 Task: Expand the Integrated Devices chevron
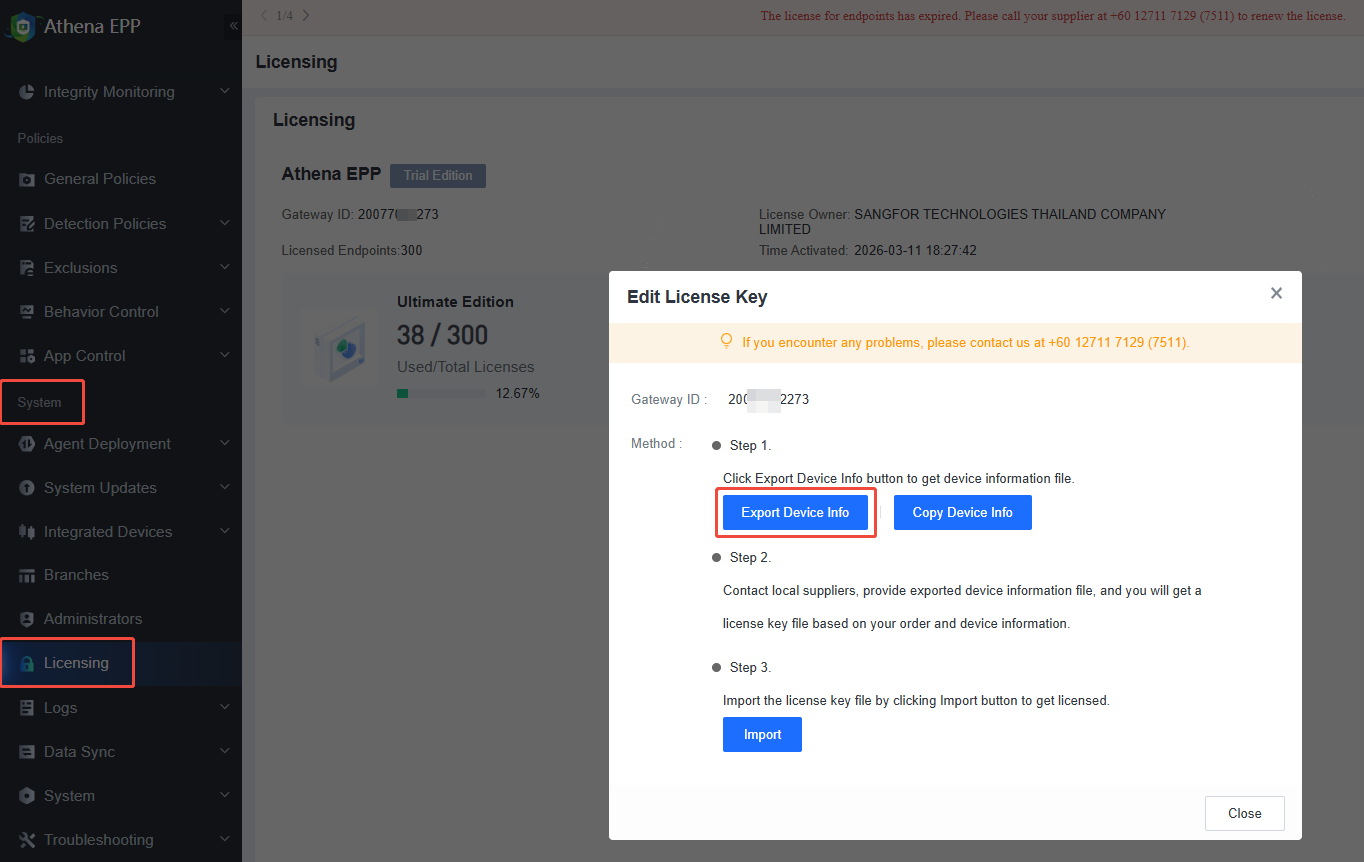(x=224, y=531)
